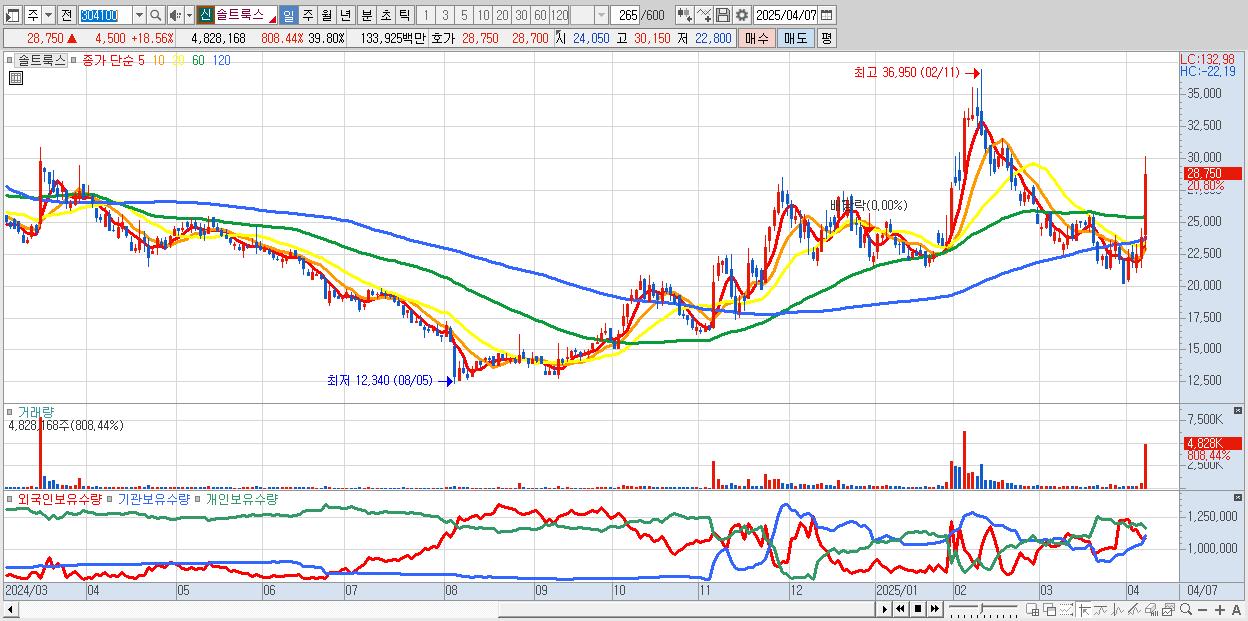Click the trend line tool icon
The image size is (1248, 621).
point(1101,609)
